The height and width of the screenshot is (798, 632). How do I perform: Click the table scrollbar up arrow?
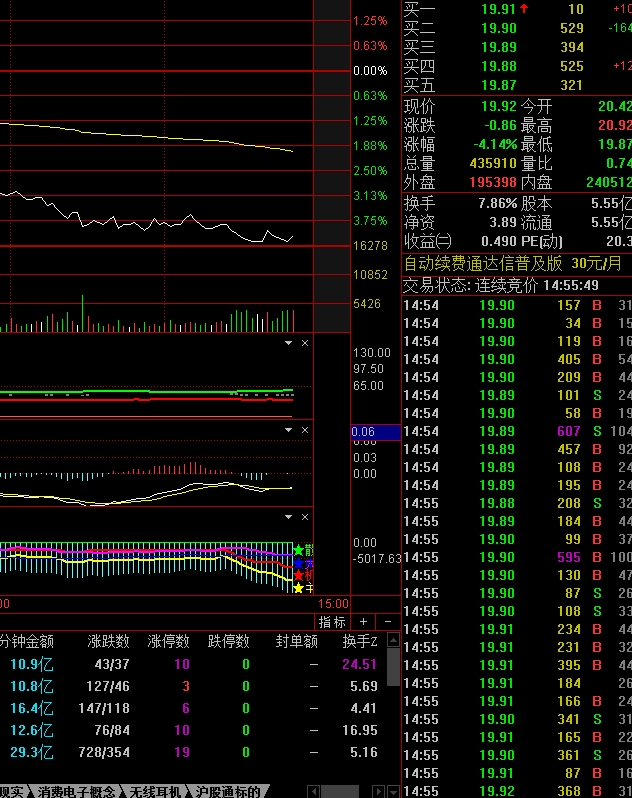(393, 640)
